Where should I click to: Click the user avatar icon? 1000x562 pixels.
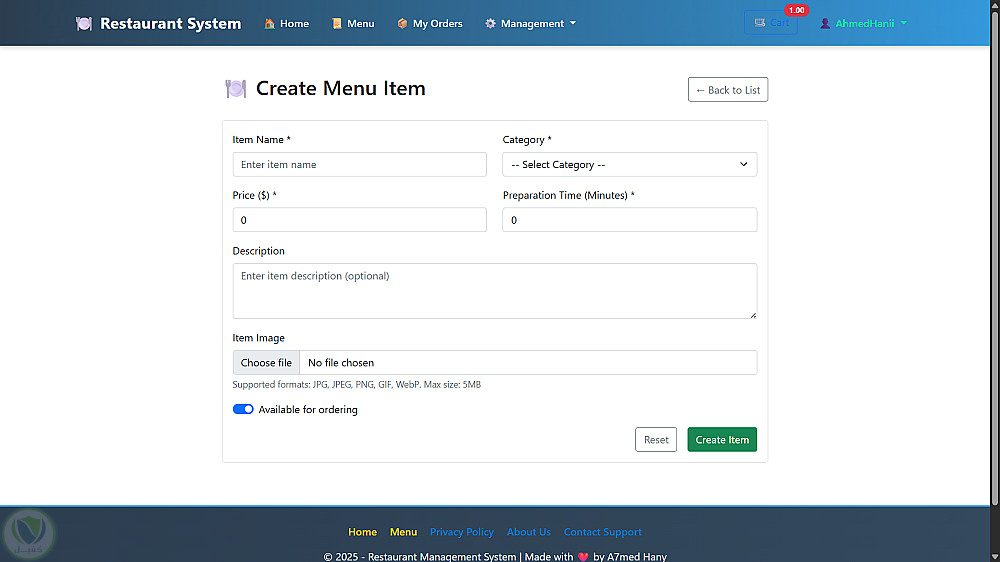(x=826, y=23)
